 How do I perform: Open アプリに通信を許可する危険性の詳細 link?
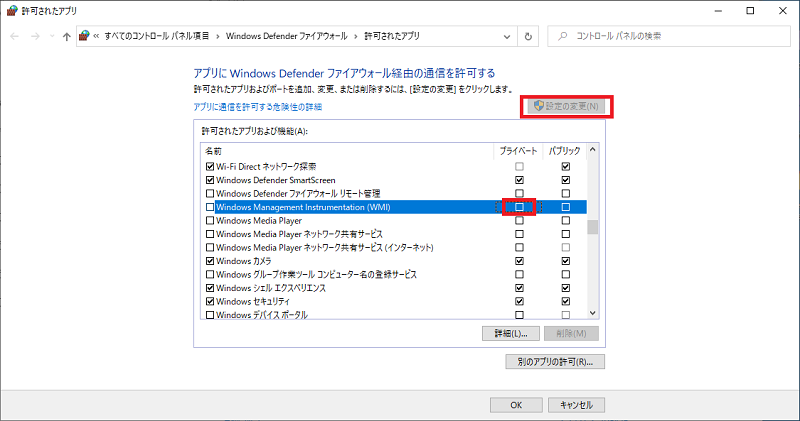258,107
